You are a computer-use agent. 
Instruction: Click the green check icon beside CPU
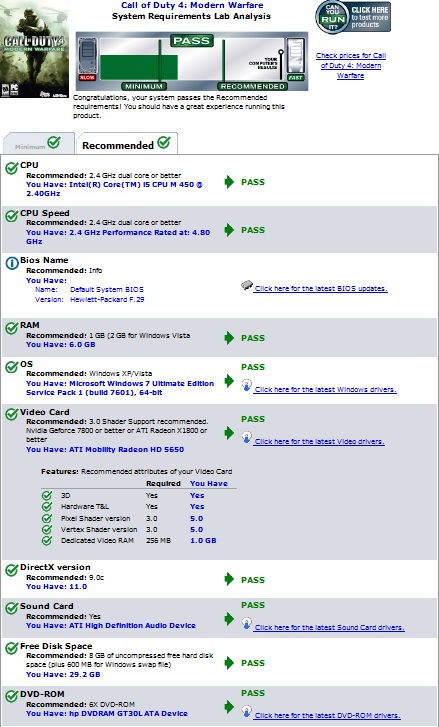click(12, 168)
